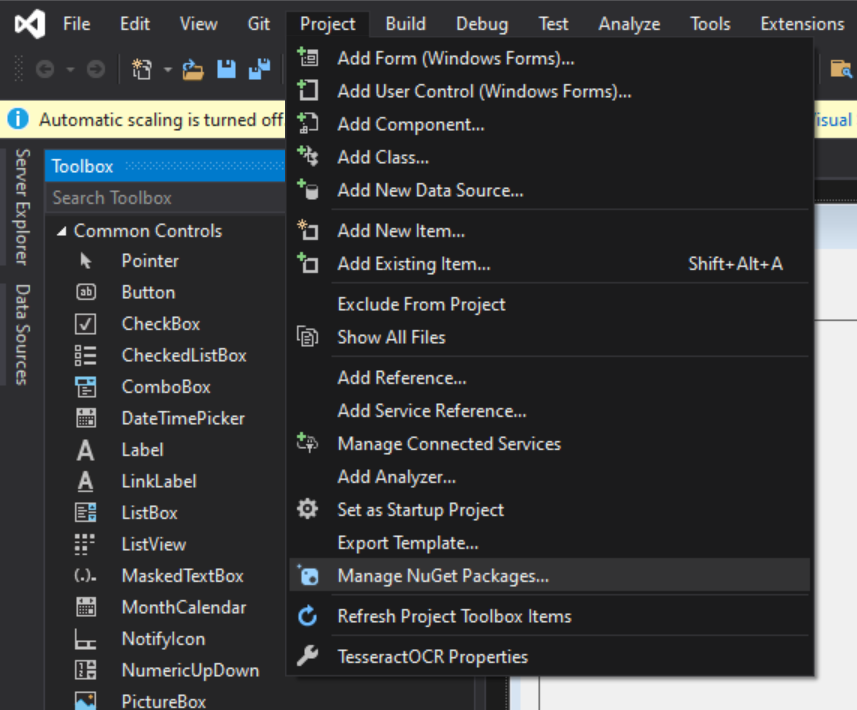Click the Search Toolbox input field
The image size is (857, 710).
[165, 198]
